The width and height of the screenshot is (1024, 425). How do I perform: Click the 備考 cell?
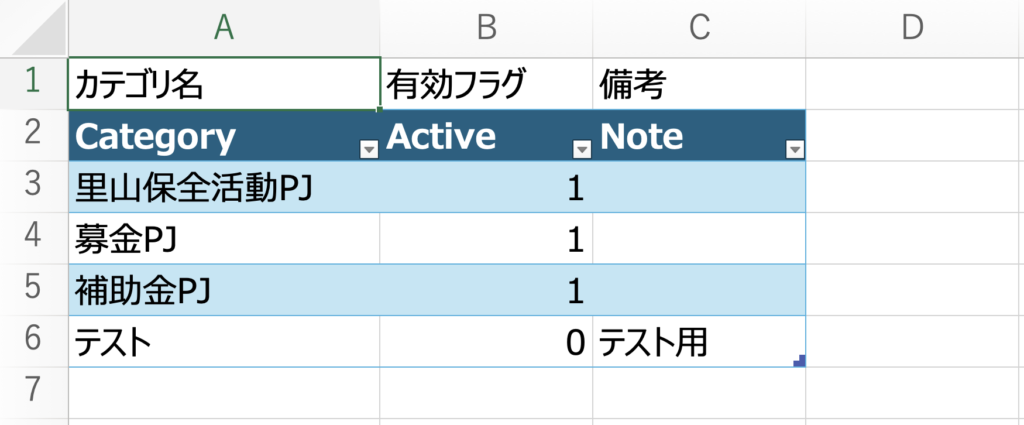(699, 85)
